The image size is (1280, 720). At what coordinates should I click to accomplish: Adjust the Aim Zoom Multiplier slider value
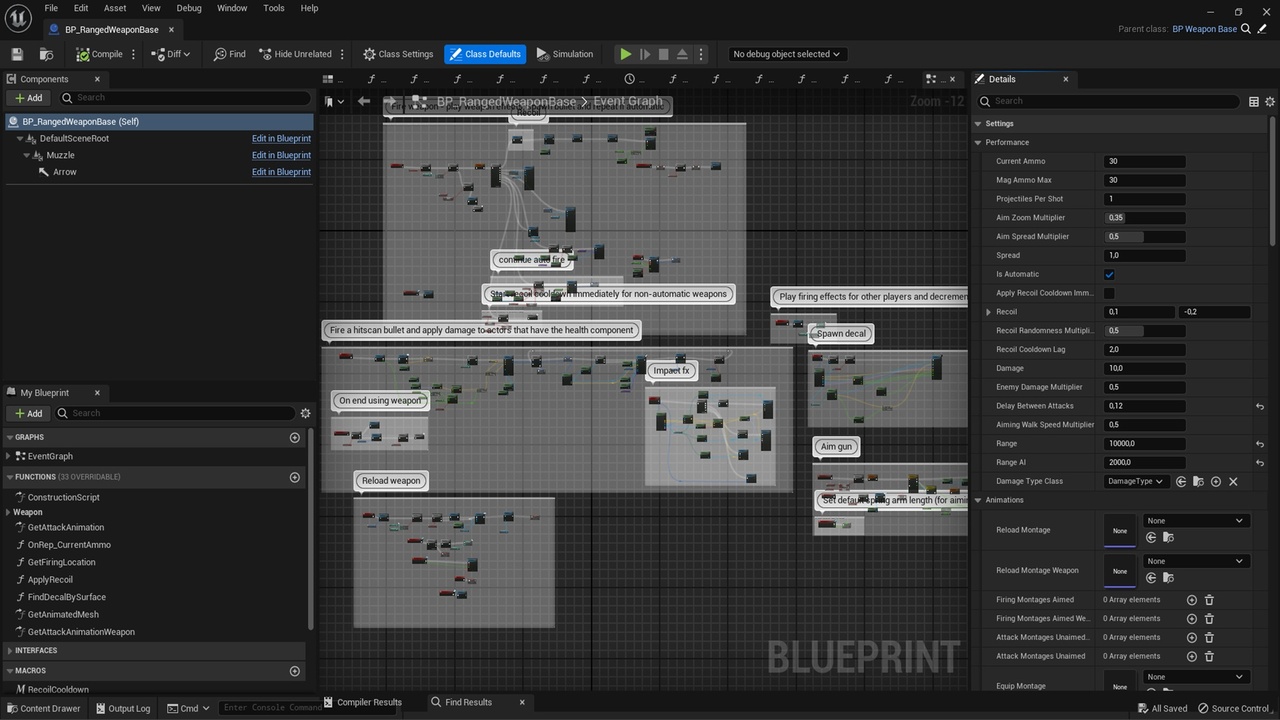coord(1145,218)
